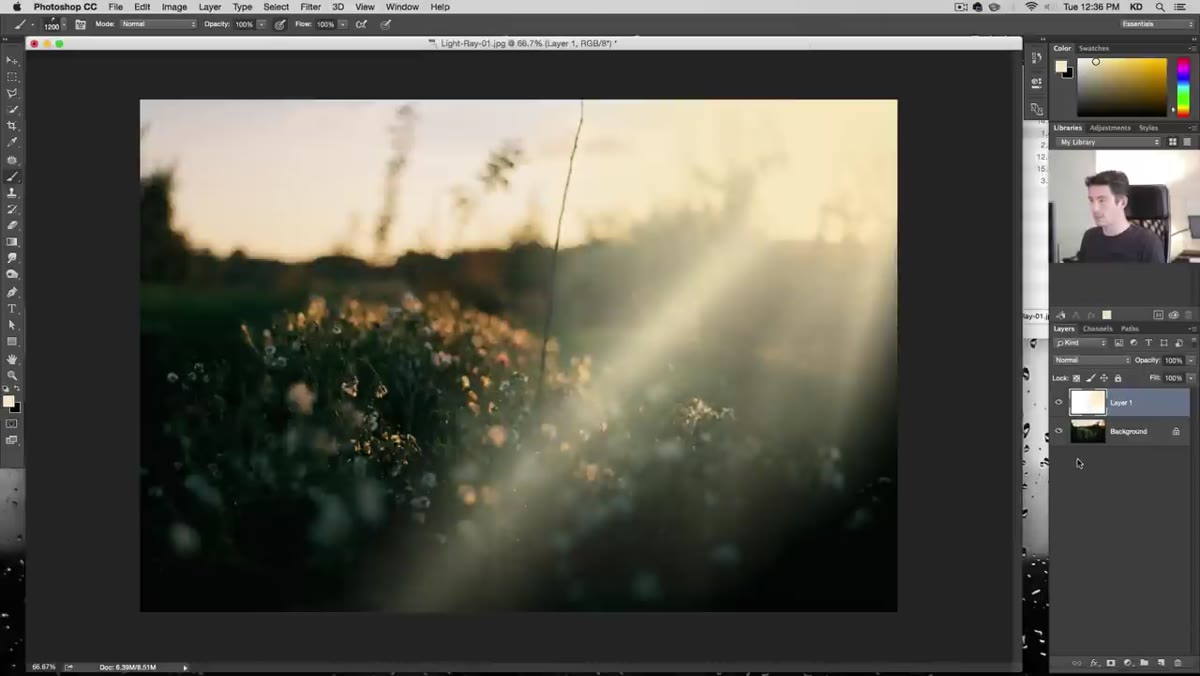Click the foreground color swatch in toolbar
The width and height of the screenshot is (1200, 676).
[9, 401]
